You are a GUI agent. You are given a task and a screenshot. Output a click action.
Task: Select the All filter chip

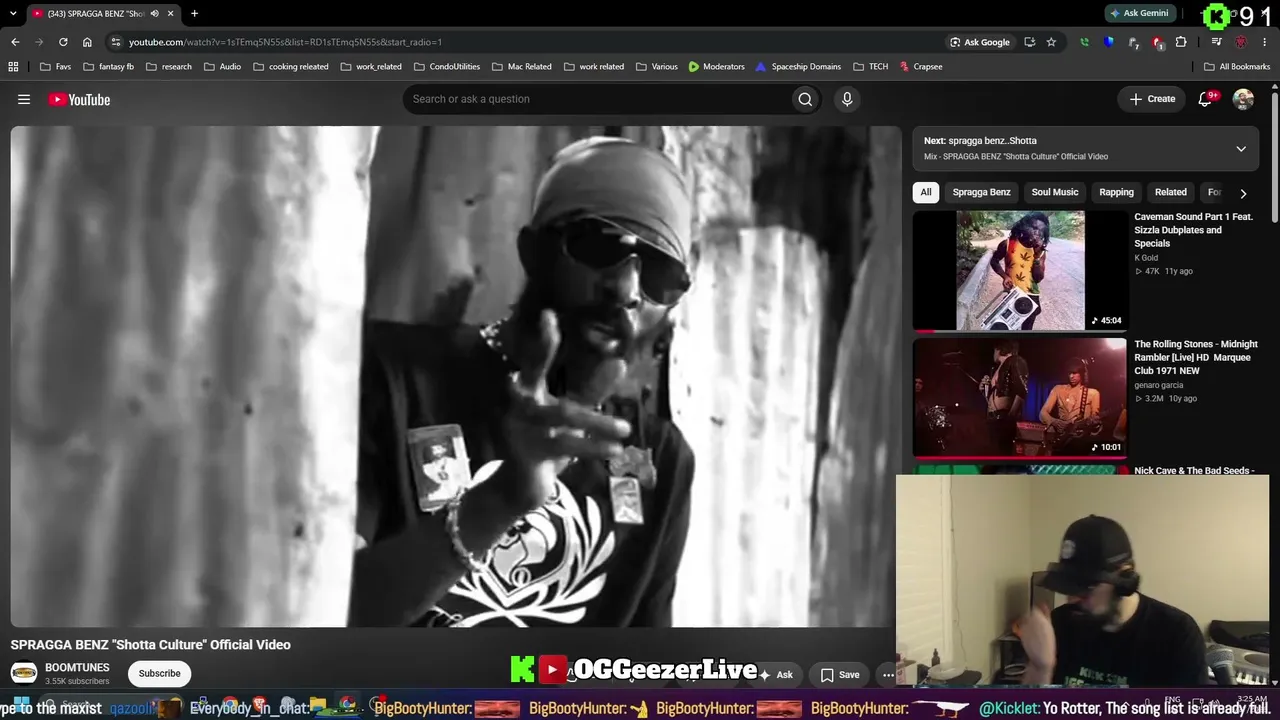click(x=926, y=192)
